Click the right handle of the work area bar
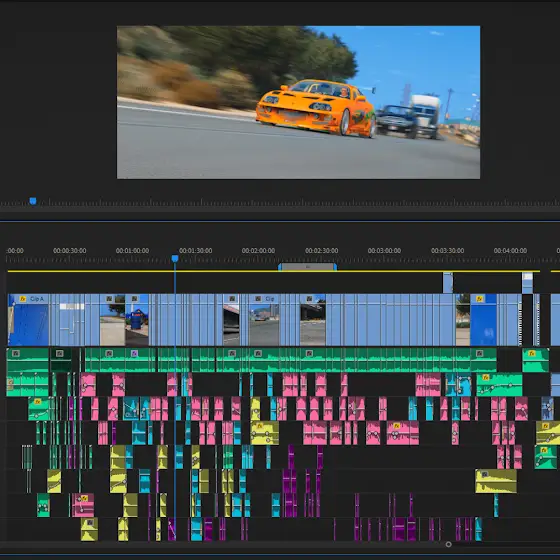The width and height of the screenshot is (560, 560). click(335, 267)
